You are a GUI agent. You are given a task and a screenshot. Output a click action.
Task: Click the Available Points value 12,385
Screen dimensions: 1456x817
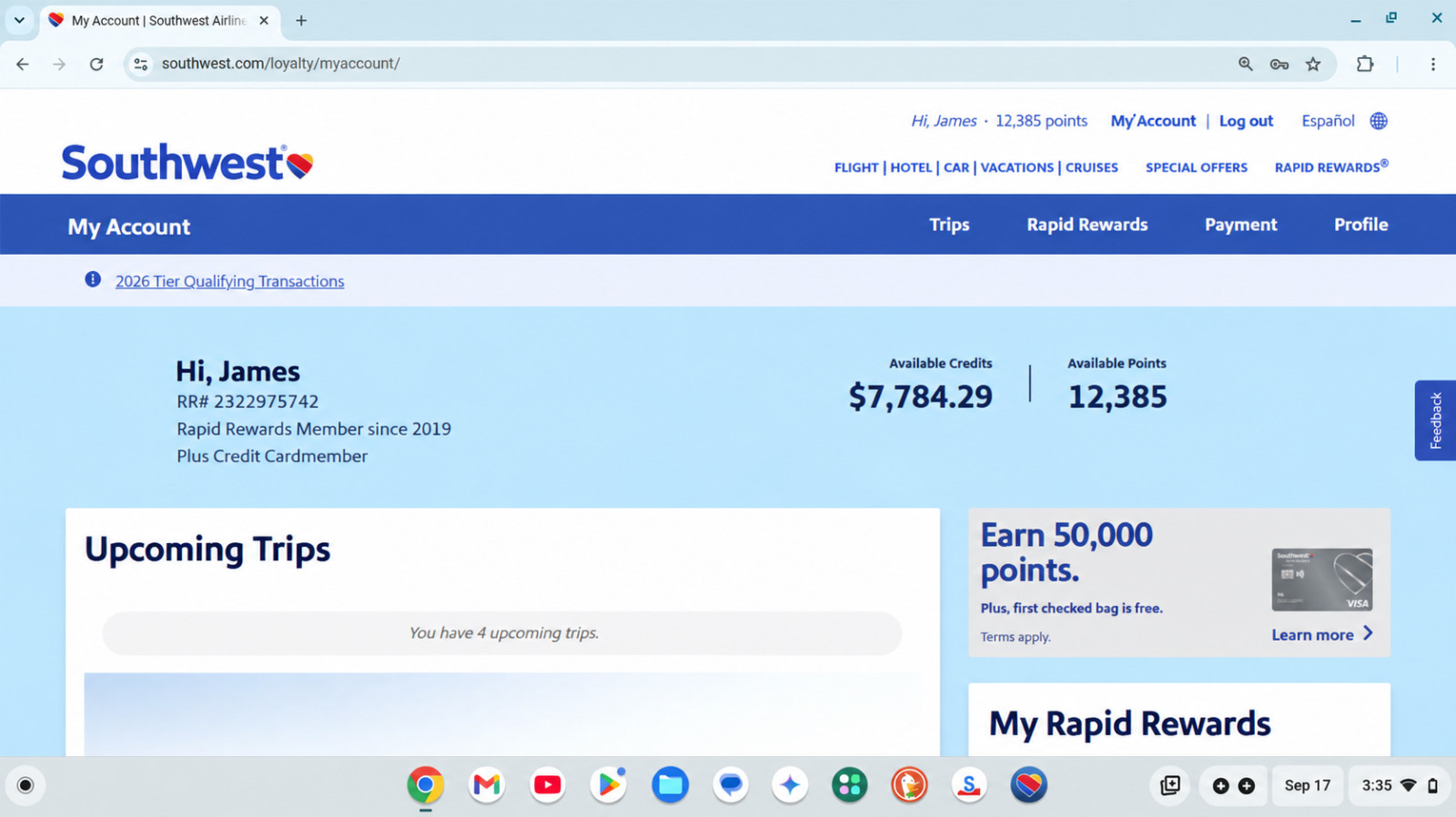[1117, 397]
